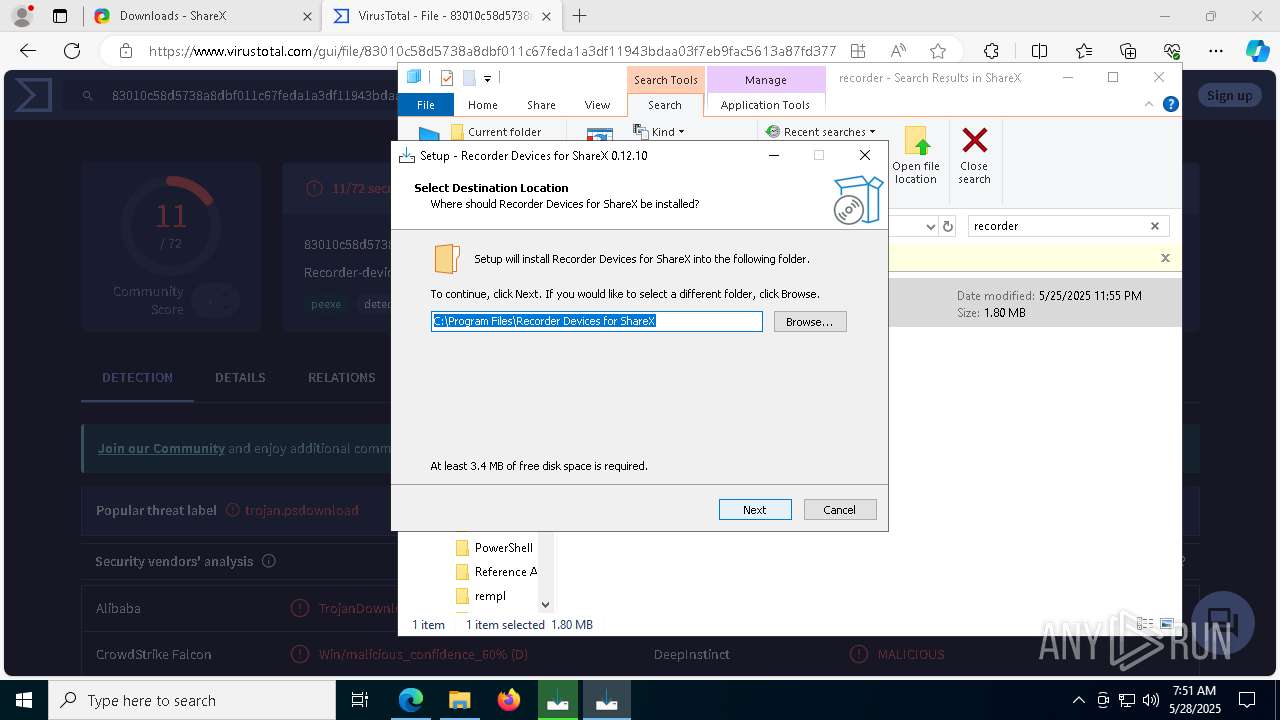
Task: Open Windows Start menu
Action: pos(24,700)
